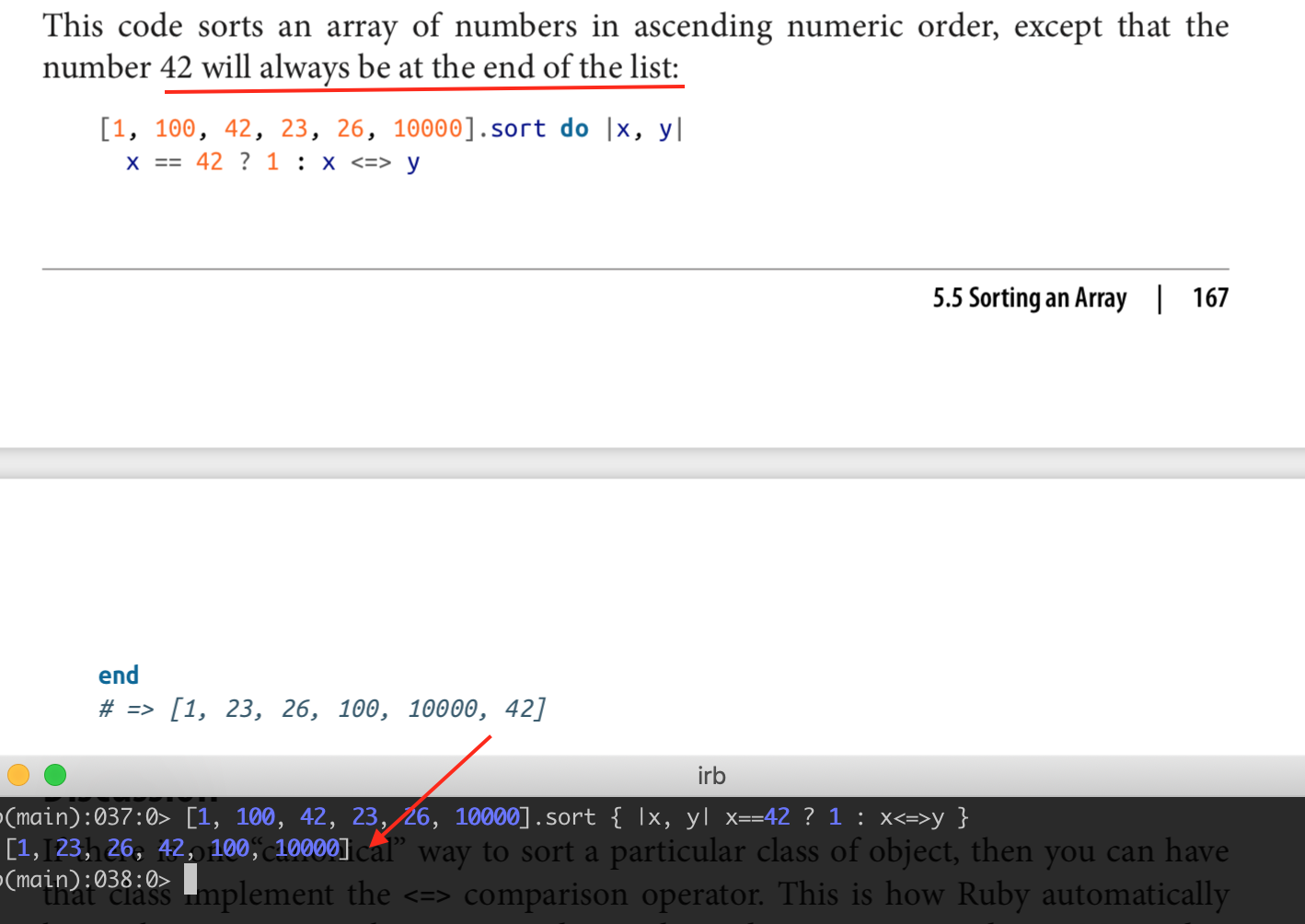Click the commented result "# => [1, 23, ..."
Viewport: 1305px width, 924px height.
[x=322, y=709]
